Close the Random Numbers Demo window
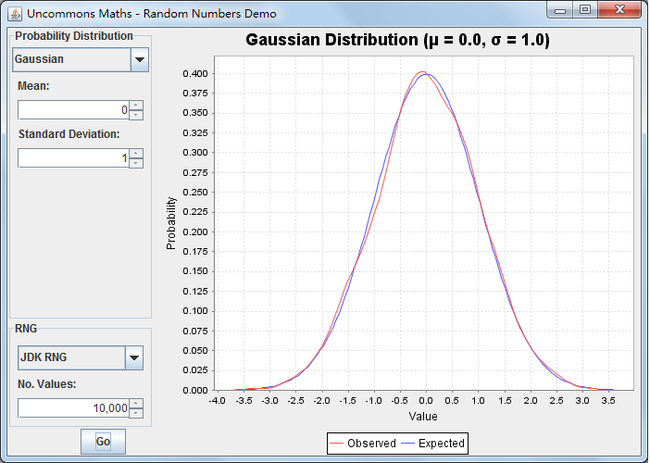Viewport: 650px width, 463px height. click(620, 10)
